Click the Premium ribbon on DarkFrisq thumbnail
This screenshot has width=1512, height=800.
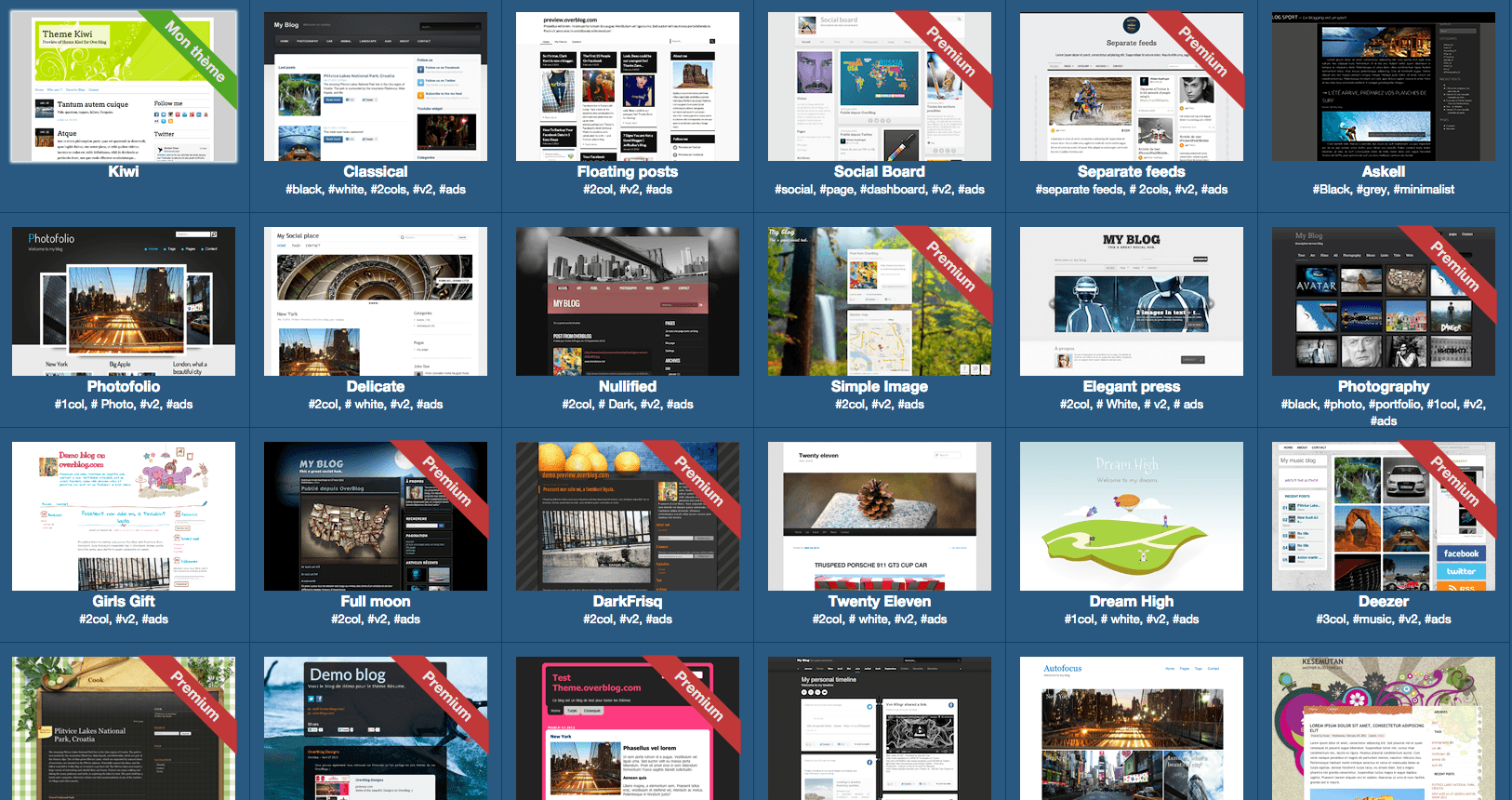point(699,482)
